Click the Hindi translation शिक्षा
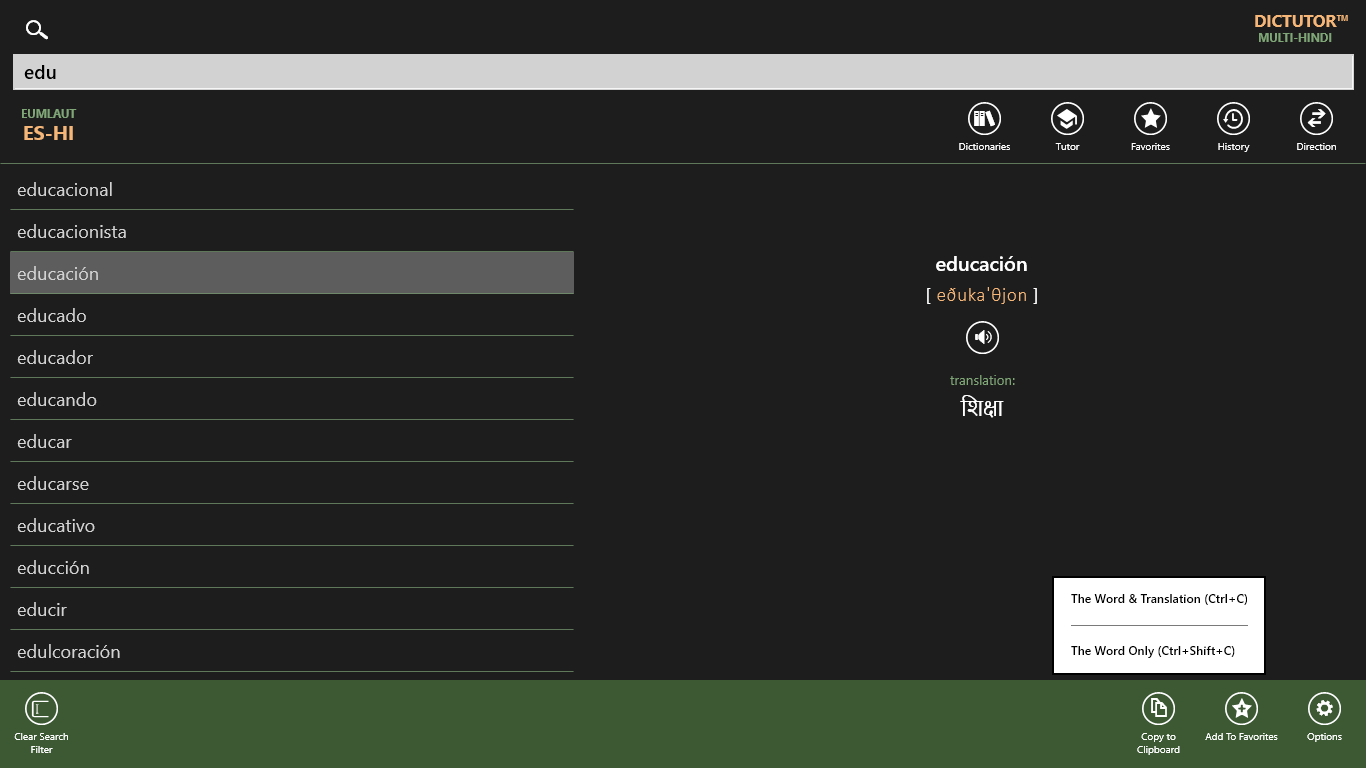The height and width of the screenshot is (768, 1366). (x=982, y=408)
